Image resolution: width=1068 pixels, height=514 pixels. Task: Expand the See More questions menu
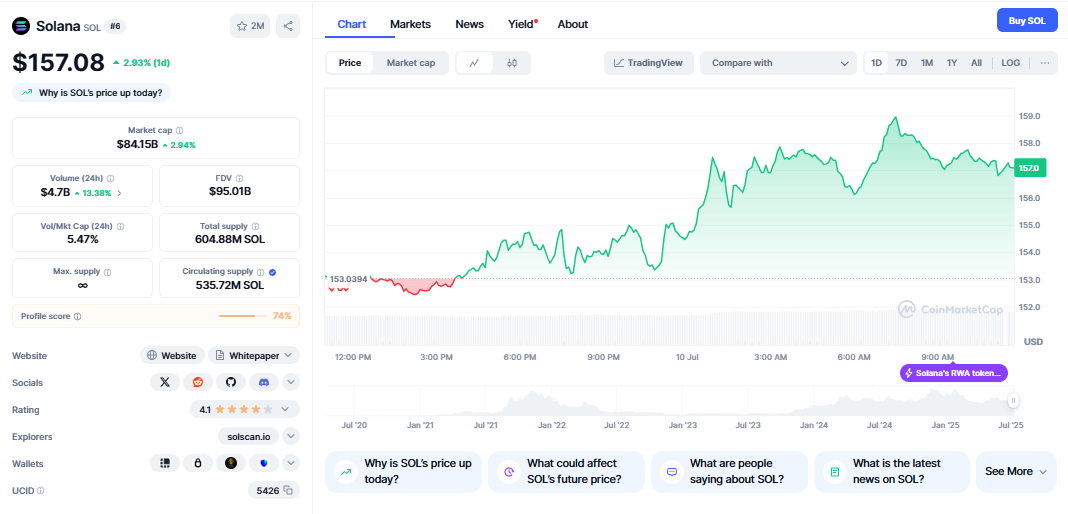pos(1016,472)
